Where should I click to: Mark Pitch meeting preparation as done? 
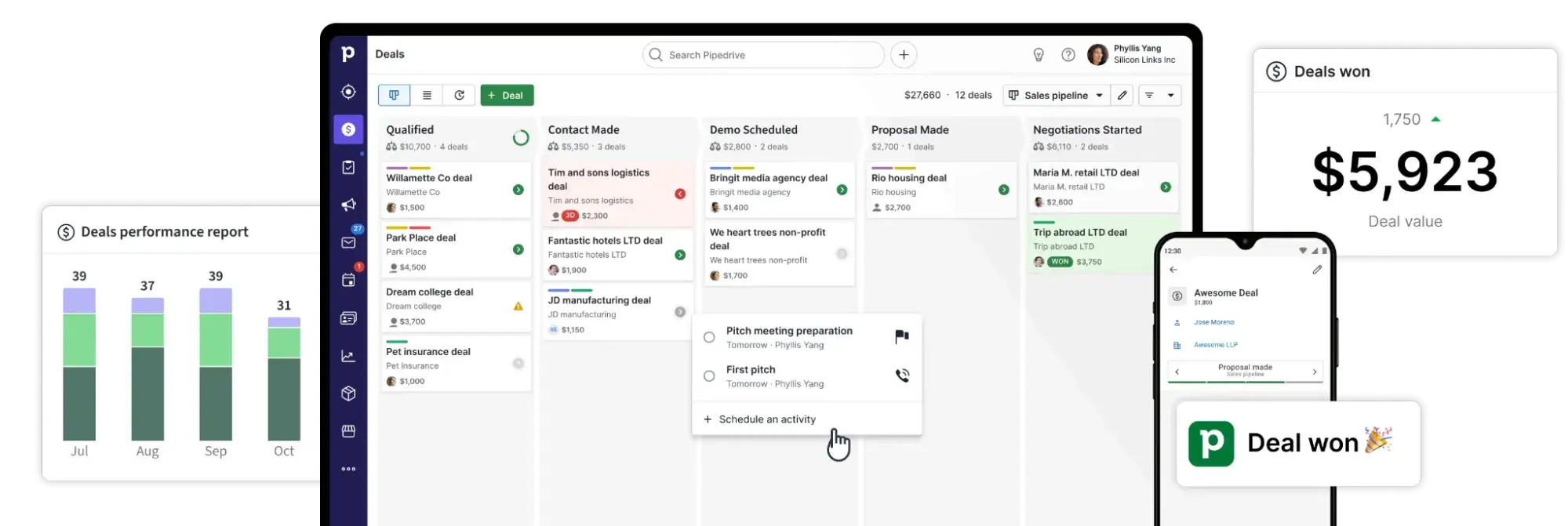(709, 337)
